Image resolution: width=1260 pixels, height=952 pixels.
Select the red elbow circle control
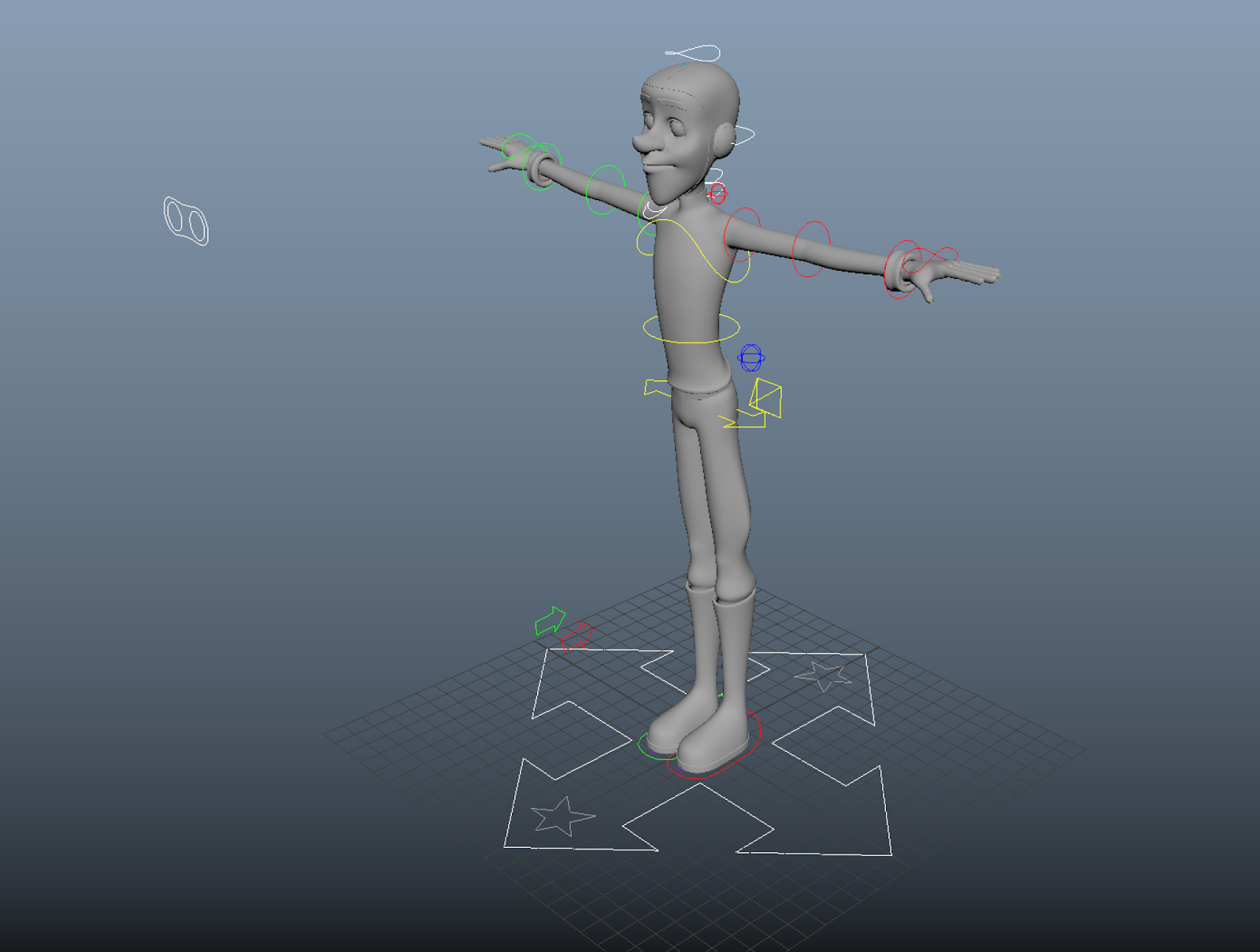pyautogui.click(x=811, y=249)
